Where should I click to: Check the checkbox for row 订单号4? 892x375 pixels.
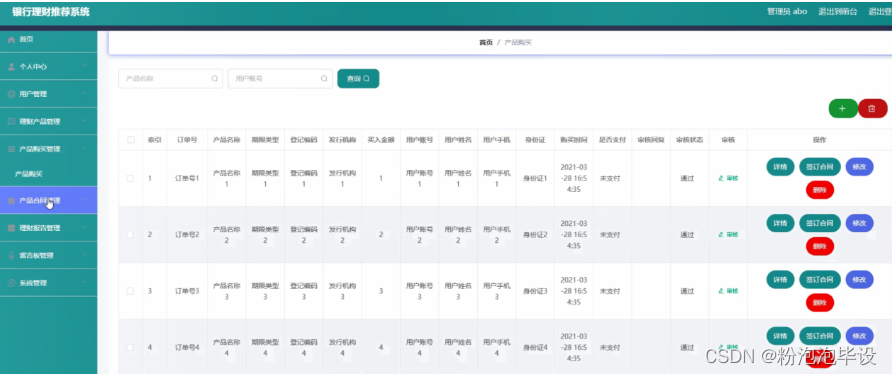[130, 347]
